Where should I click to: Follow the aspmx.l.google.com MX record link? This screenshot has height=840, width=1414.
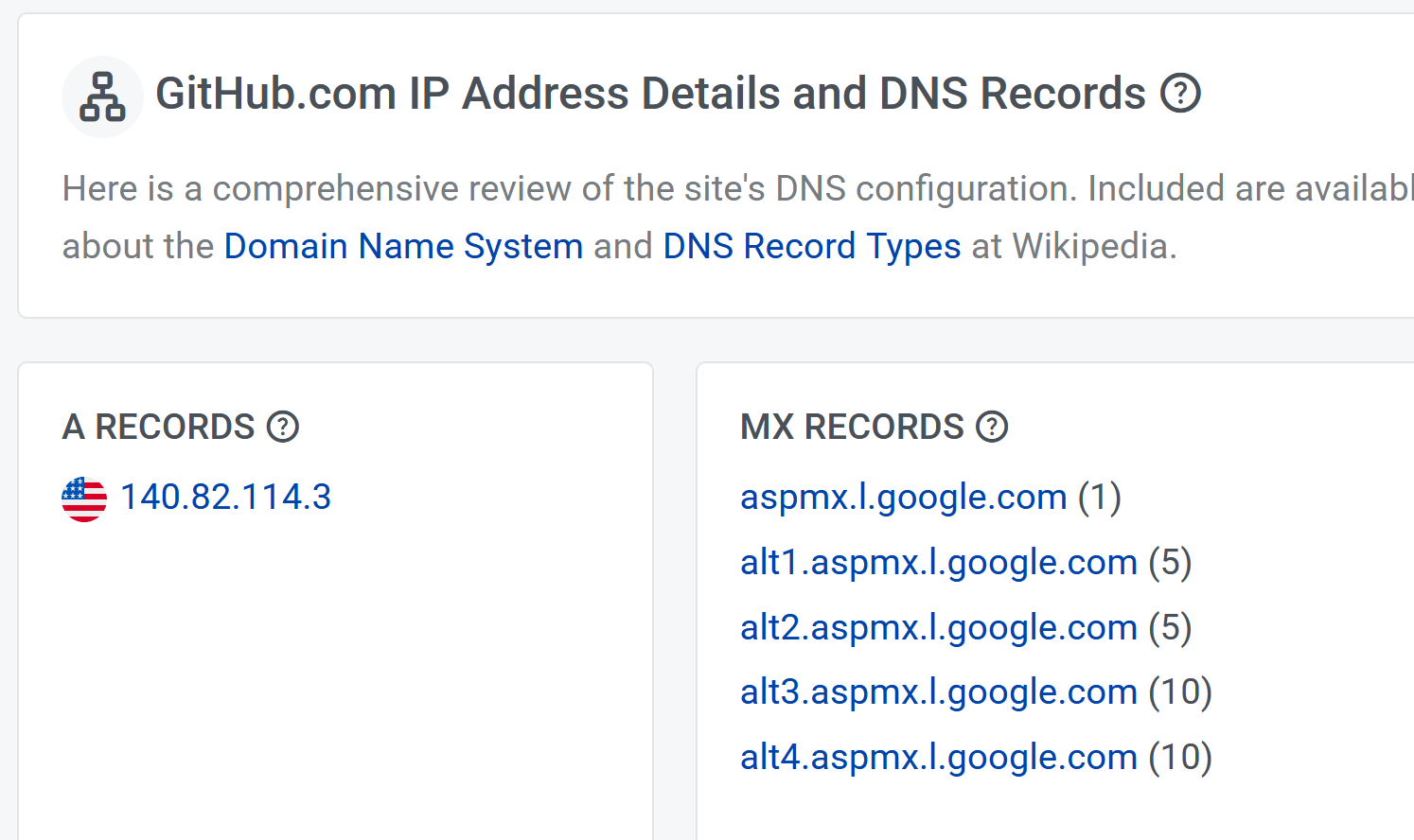(x=904, y=497)
